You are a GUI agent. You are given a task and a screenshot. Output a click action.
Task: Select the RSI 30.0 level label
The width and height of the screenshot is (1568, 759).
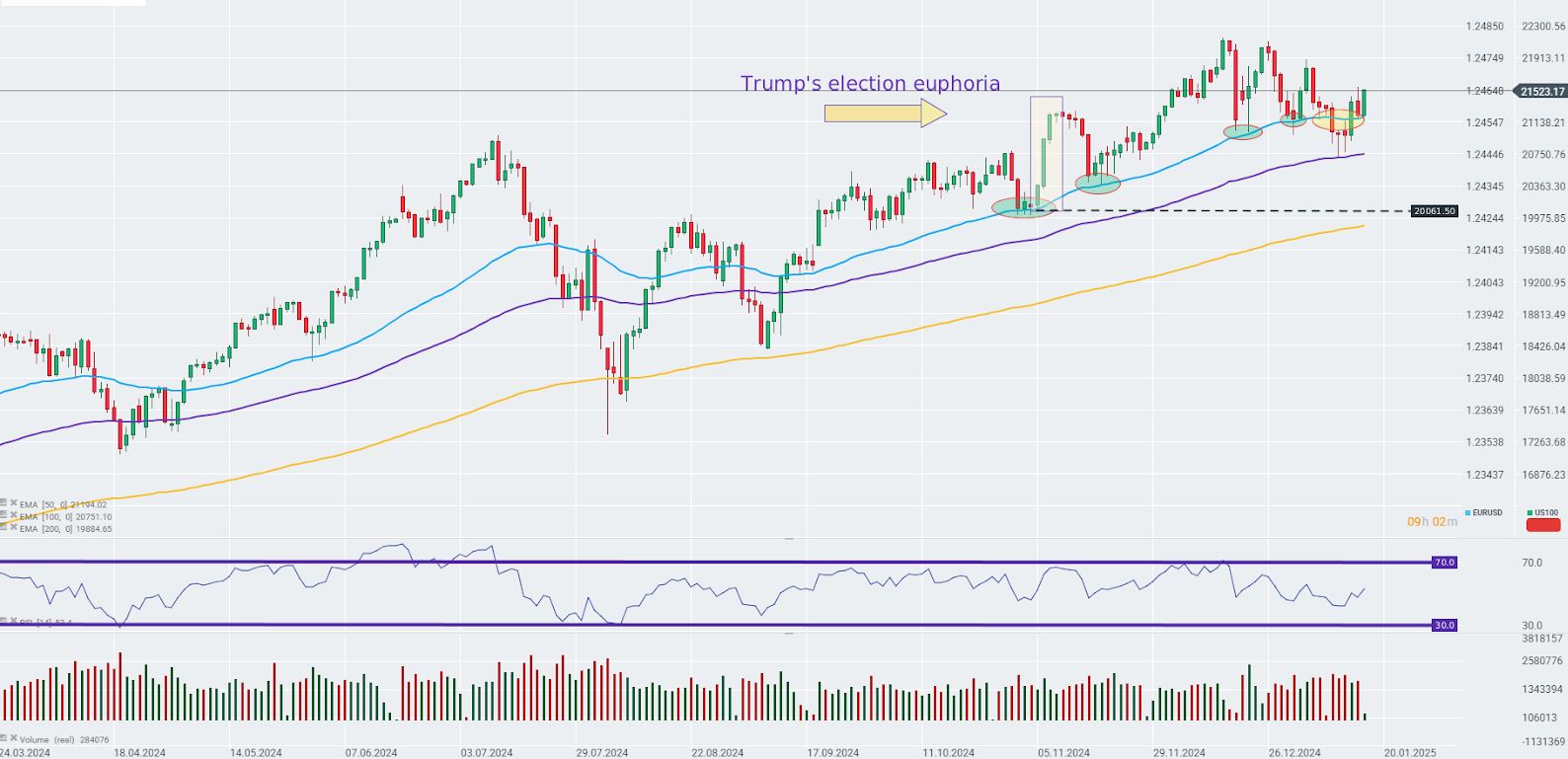pyautogui.click(x=1445, y=625)
